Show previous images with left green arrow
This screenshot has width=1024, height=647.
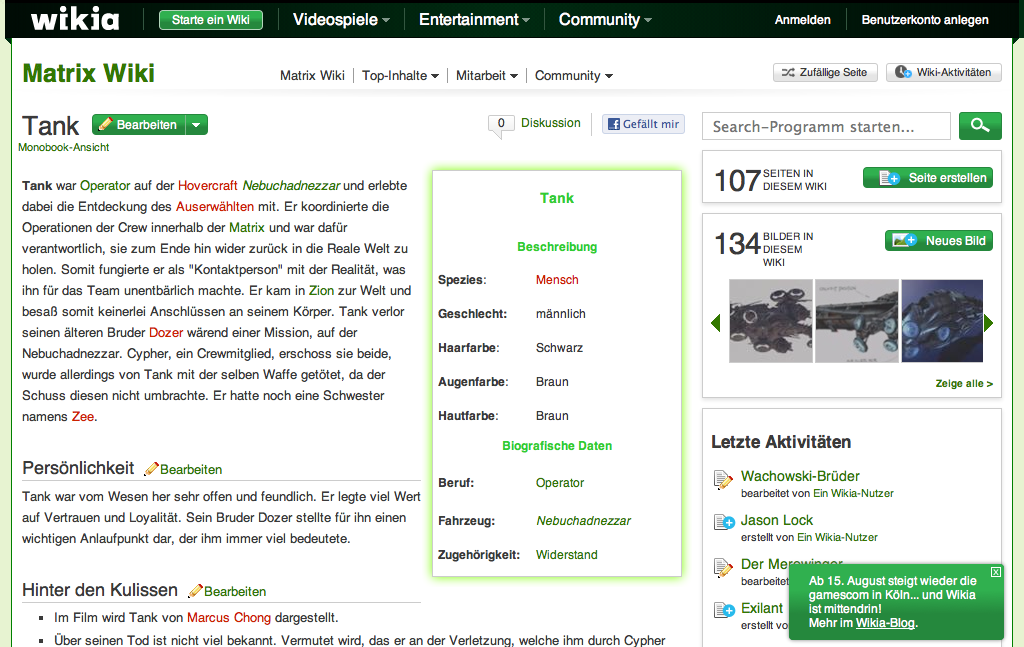716,322
